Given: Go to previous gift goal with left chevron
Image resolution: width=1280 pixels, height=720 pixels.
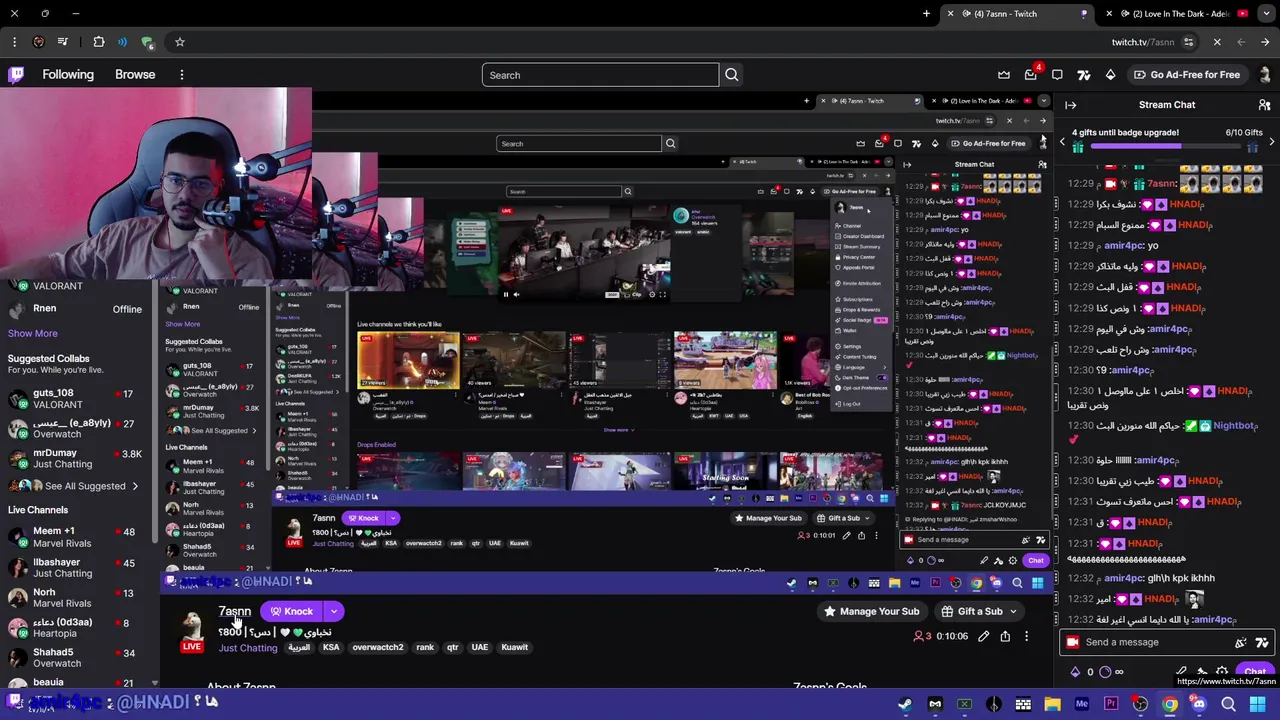Looking at the screenshot, I should coord(1062,143).
